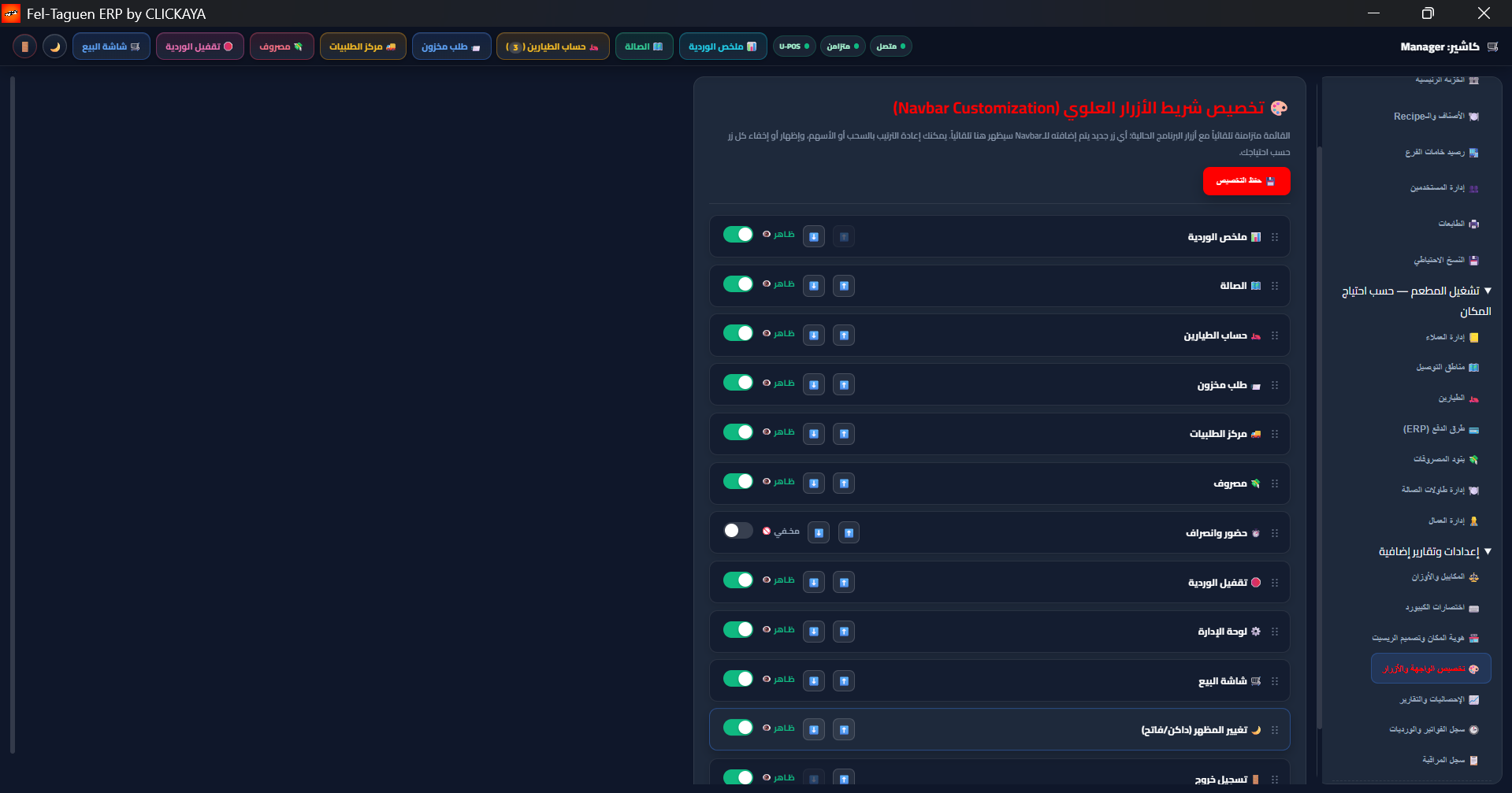1512x793 pixels.
Task: Click تقفيل الوردية button in navbar
Action: 199,46
